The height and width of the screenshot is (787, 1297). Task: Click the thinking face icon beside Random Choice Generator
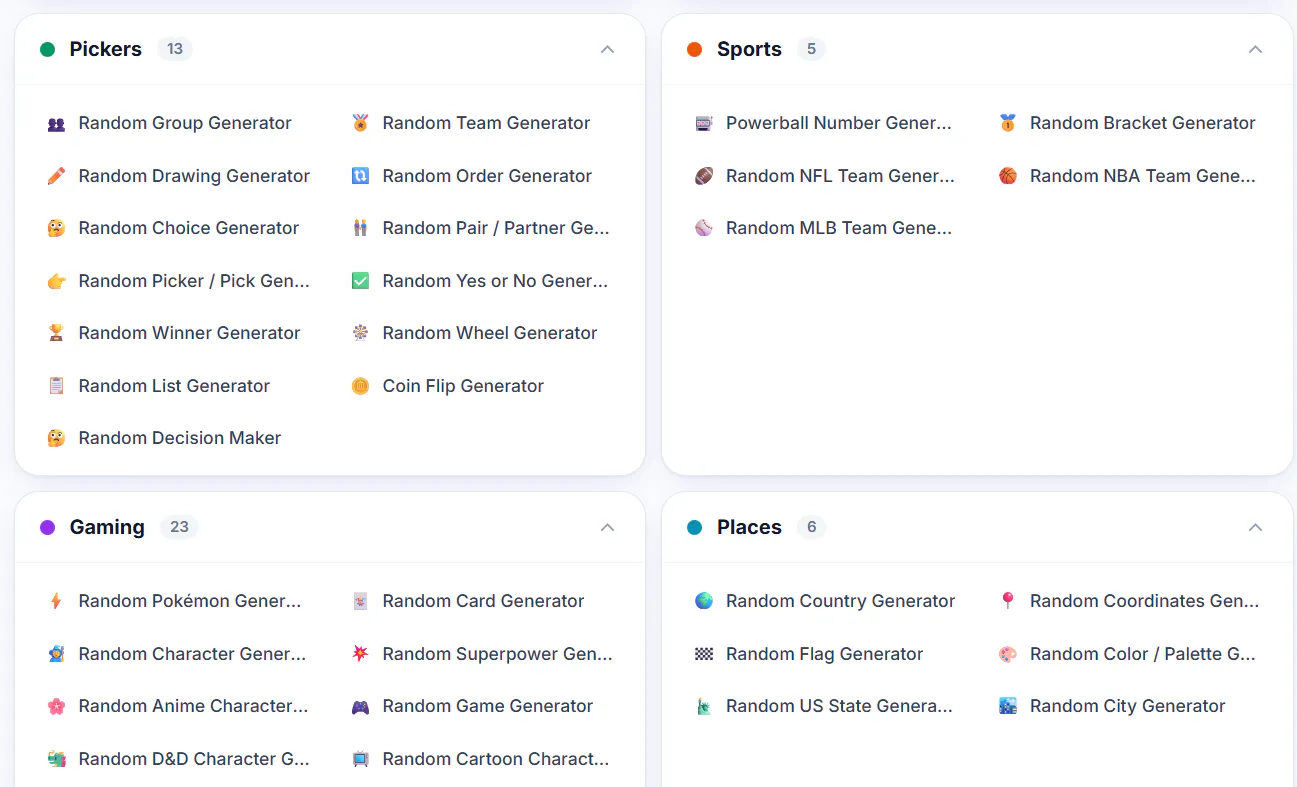point(56,228)
